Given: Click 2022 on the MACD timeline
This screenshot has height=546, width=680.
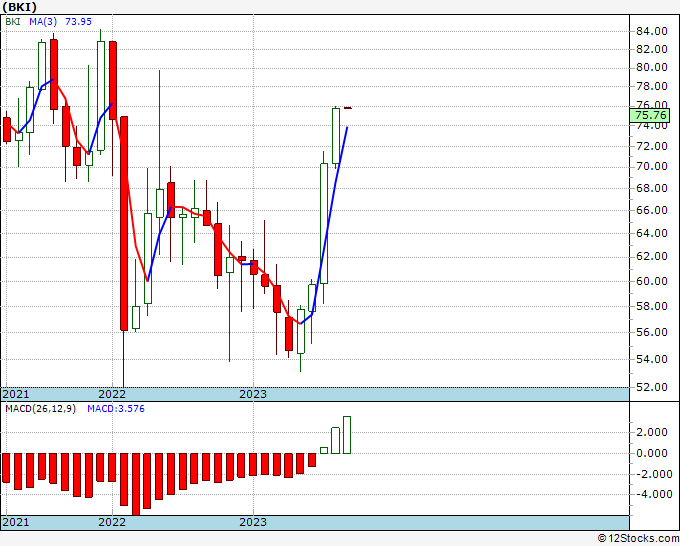Looking at the screenshot, I should 112,522.
